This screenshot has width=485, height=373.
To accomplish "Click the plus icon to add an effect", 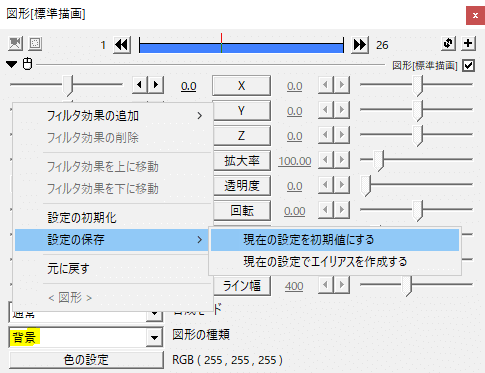I will [468, 44].
